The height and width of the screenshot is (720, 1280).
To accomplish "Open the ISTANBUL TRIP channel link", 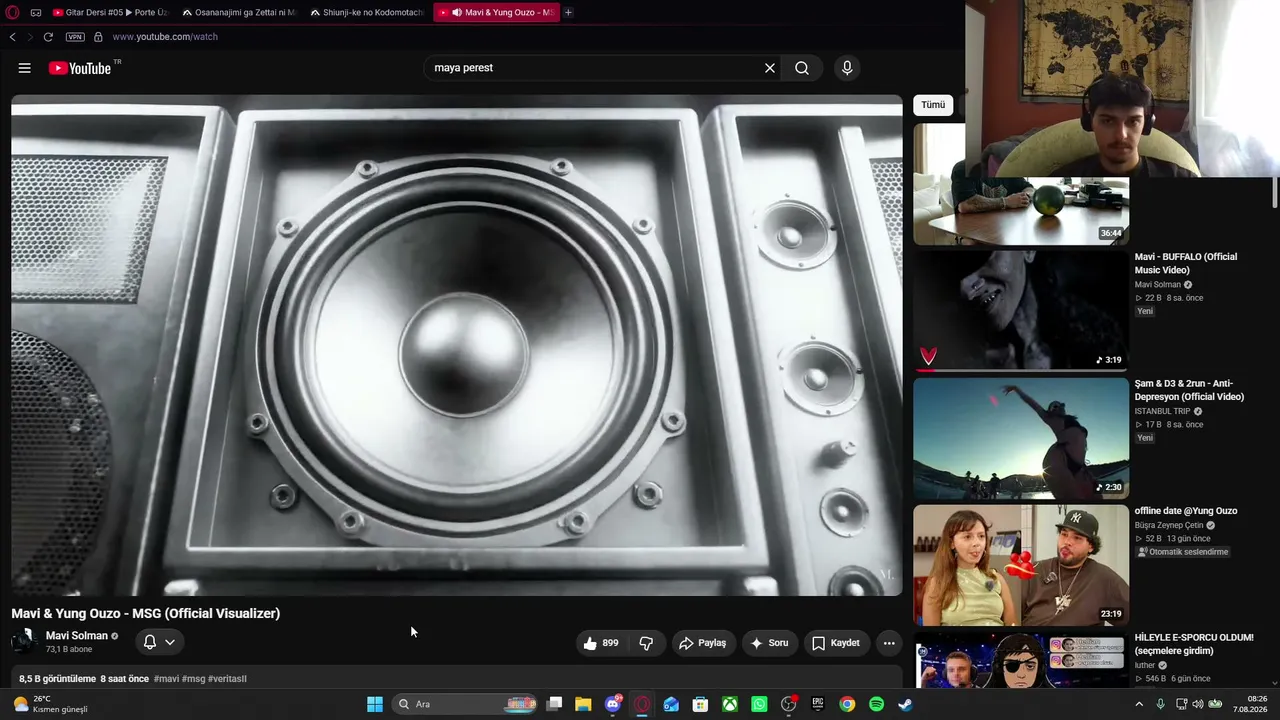I will tap(1162, 411).
